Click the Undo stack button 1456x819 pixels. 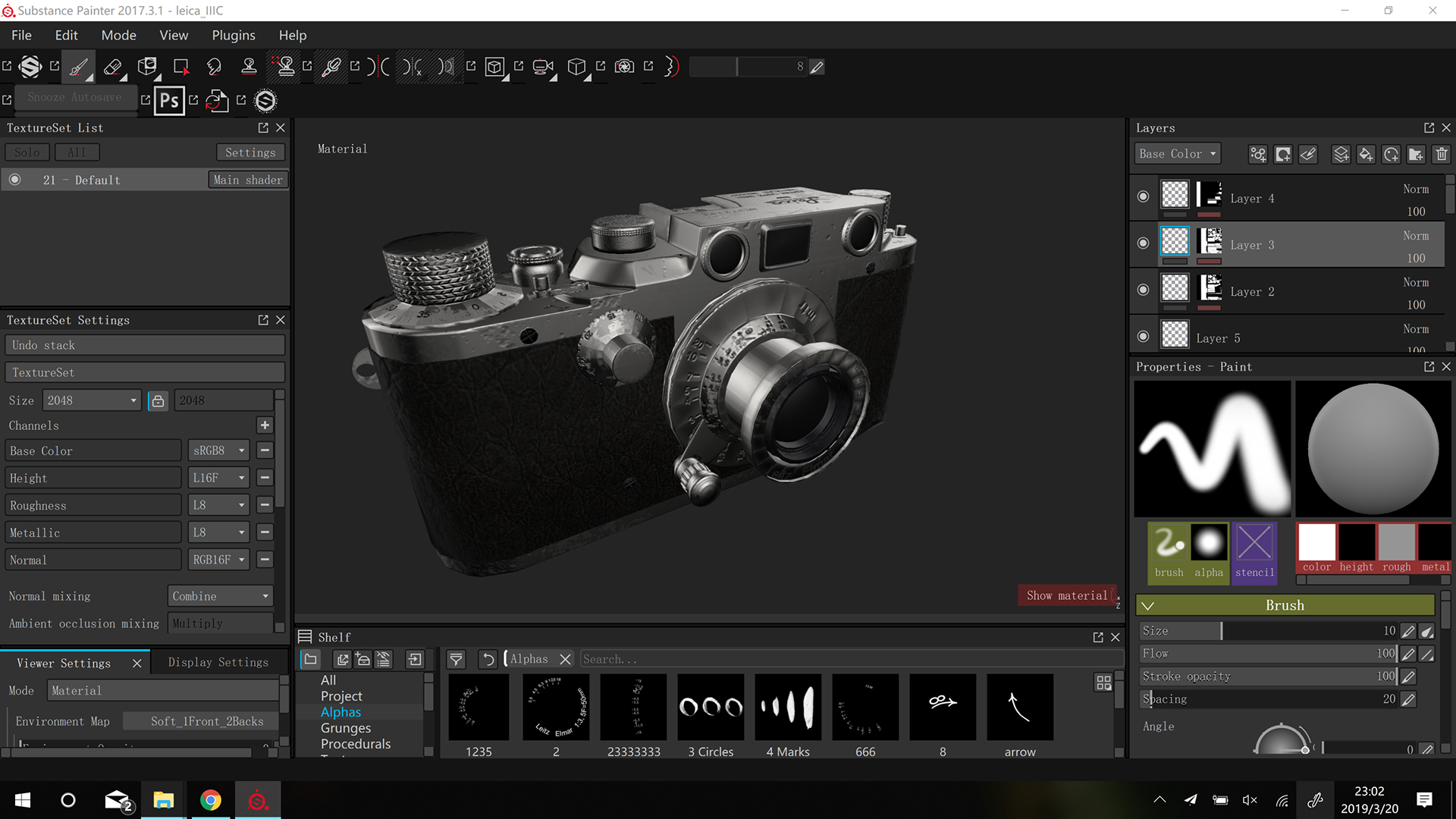pos(145,345)
